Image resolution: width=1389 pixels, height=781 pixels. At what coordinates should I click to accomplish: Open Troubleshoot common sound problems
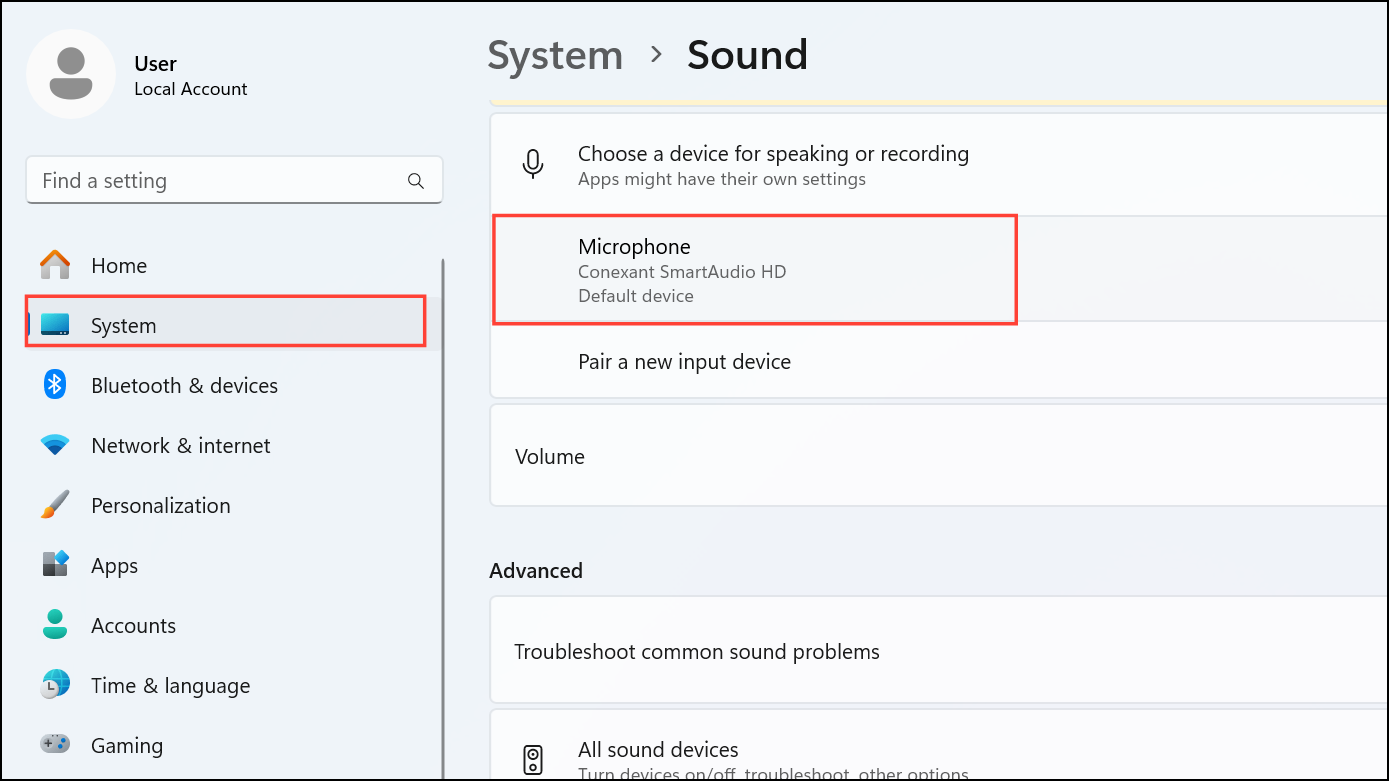(696, 652)
